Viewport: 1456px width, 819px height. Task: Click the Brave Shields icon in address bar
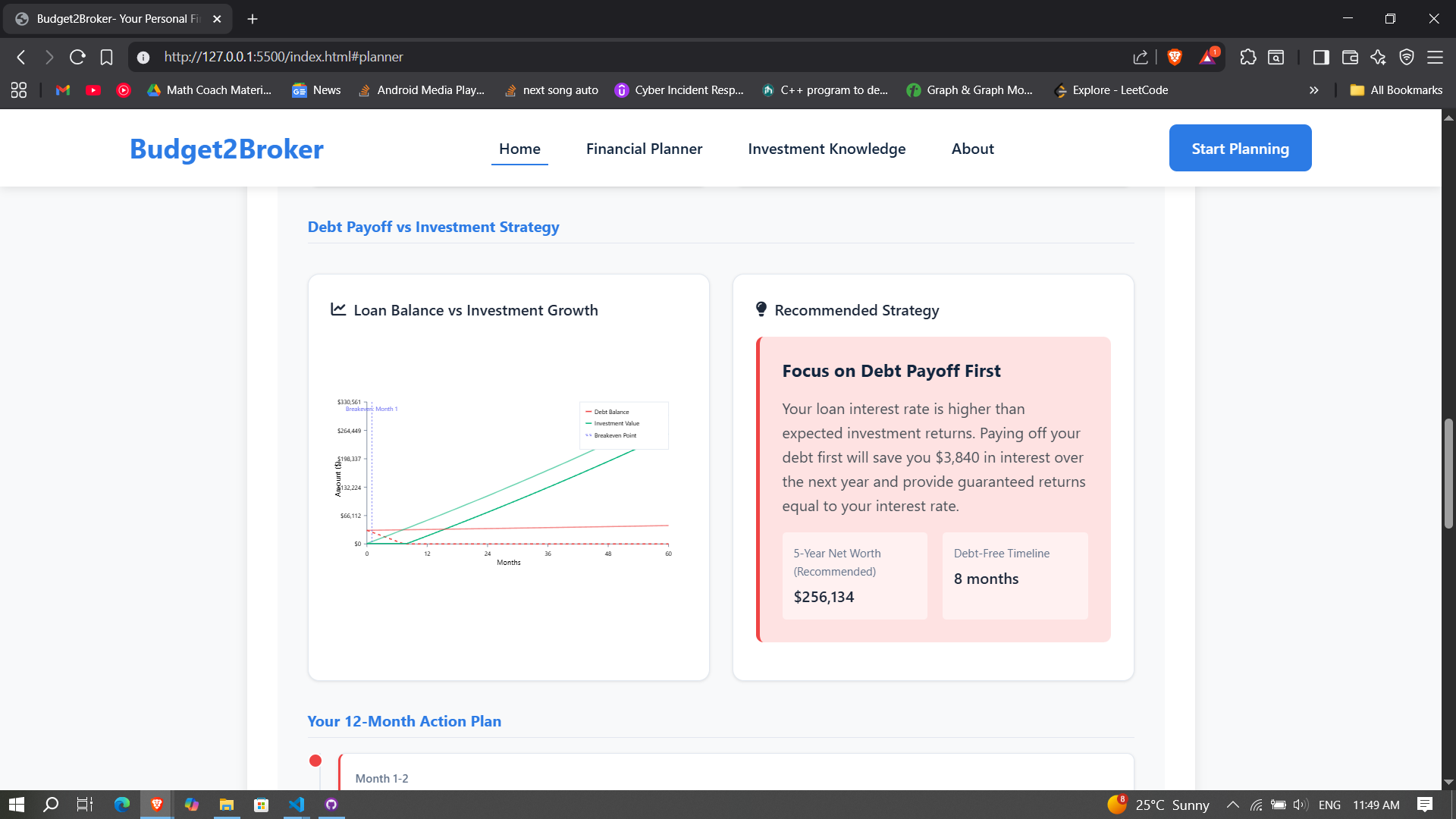(x=1175, y=57)
